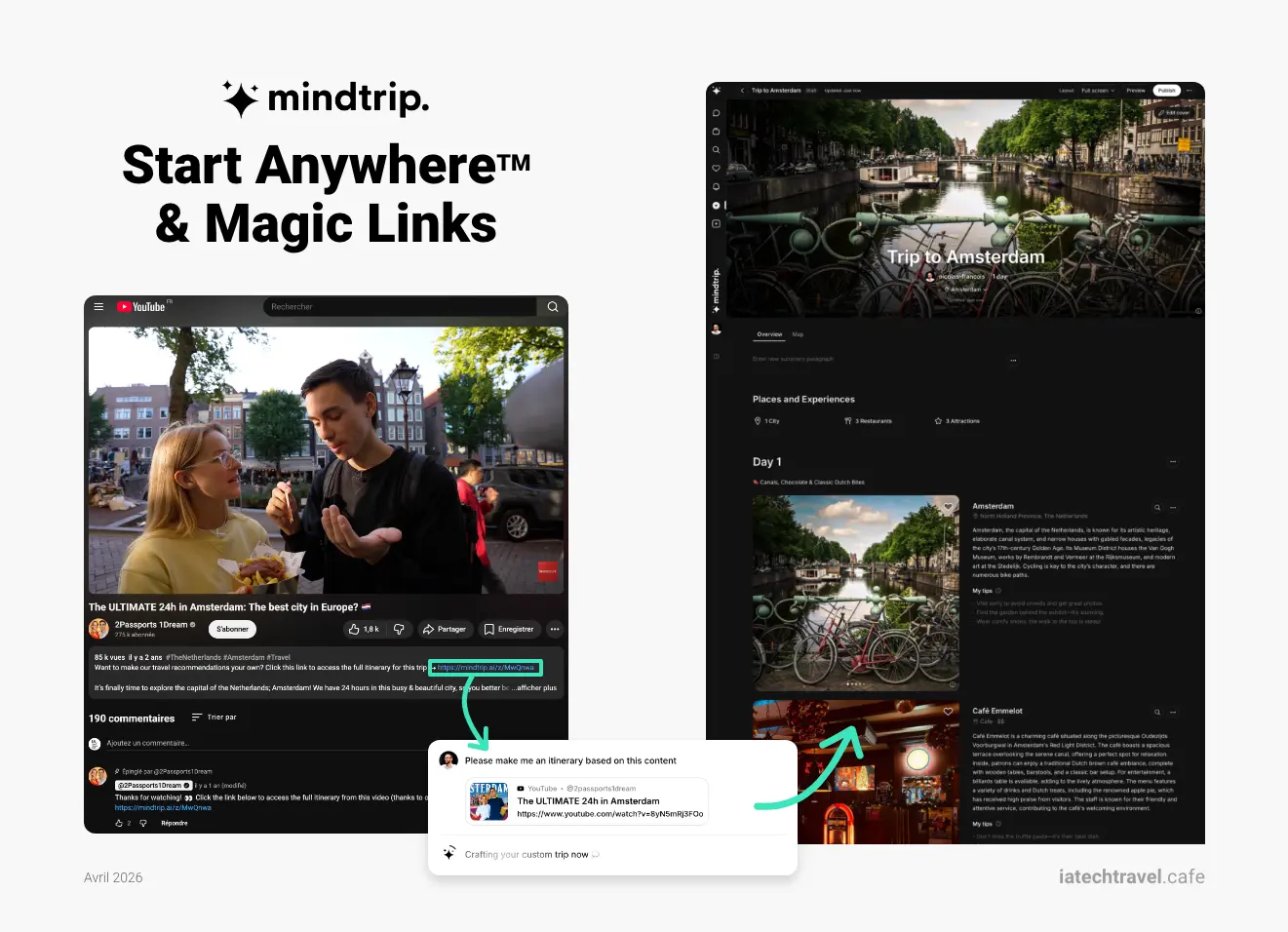The image size is (1288, 932).
Task: Select the active round icon in mindtrip sidebar
Action: 716,206
